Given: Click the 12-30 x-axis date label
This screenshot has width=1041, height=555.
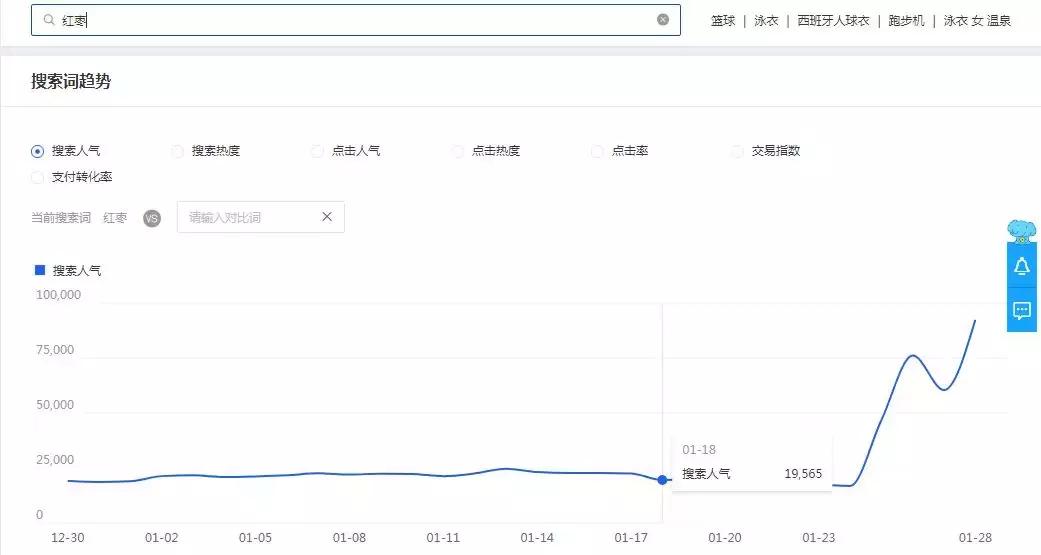Looking at the screenshot, I should [68, 537].
